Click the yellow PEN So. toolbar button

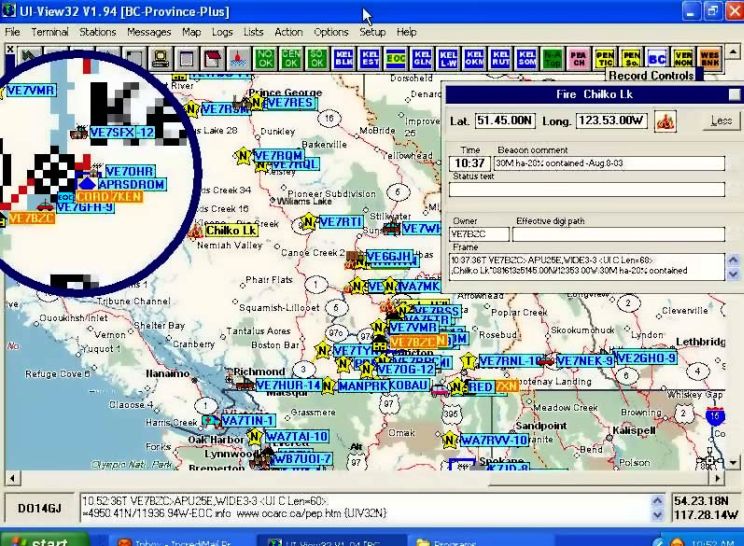[631, 59]
